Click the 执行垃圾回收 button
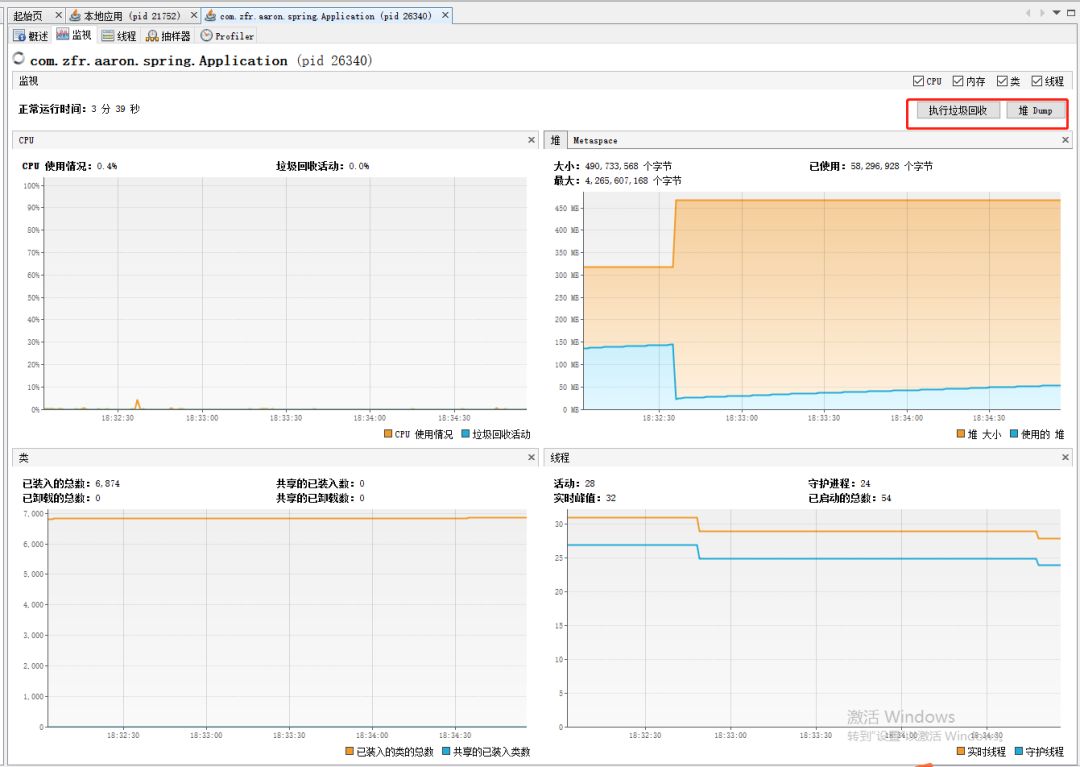This screenshot has height=767, width=1080. (x=957, y=110)
